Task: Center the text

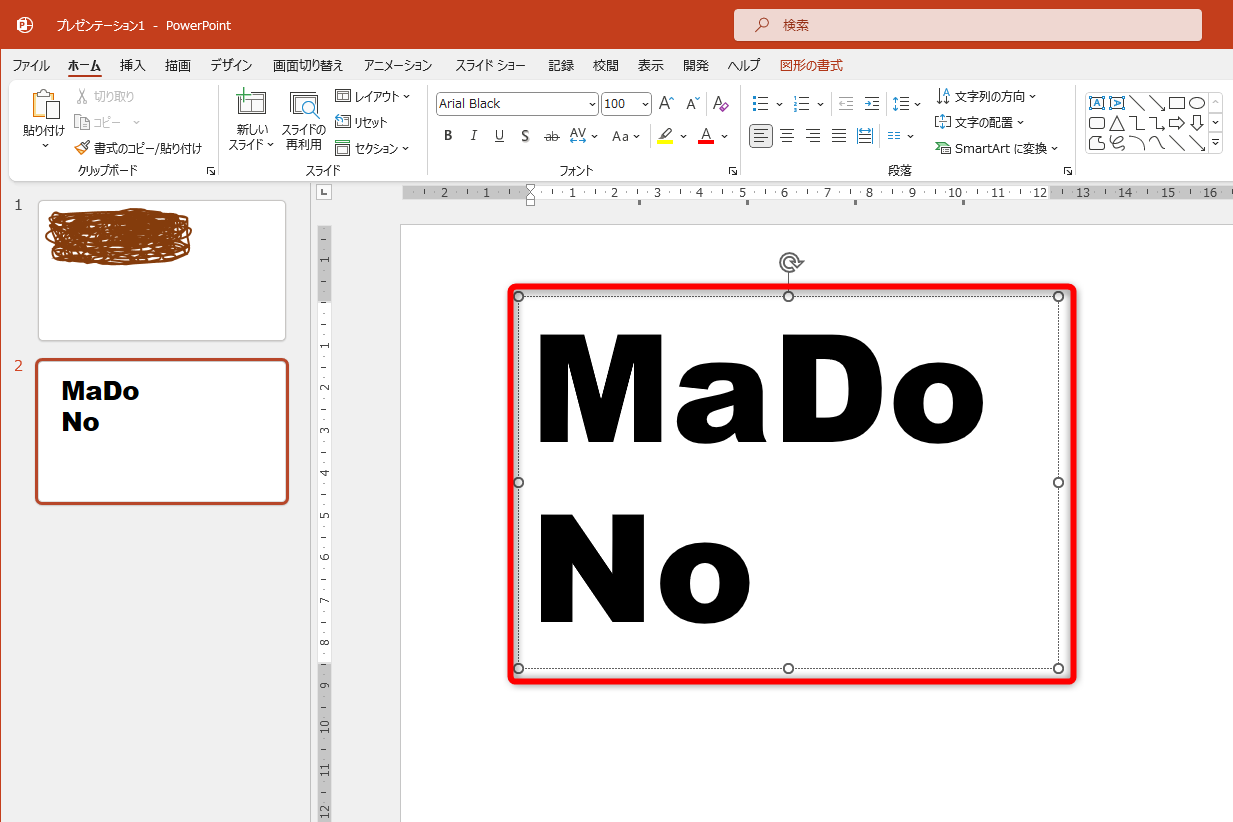Action: [x=787, y=136]
